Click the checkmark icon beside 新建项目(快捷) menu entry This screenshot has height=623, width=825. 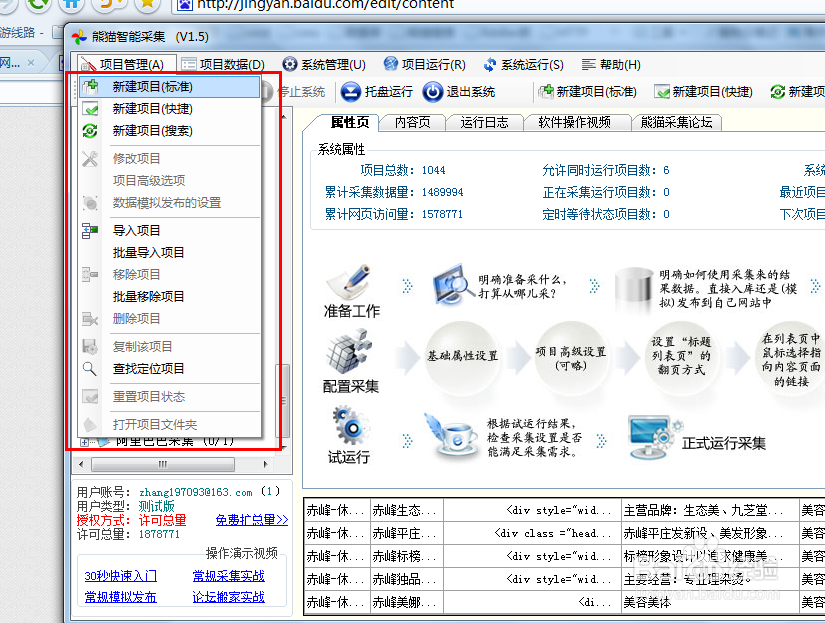pos(90,108)
